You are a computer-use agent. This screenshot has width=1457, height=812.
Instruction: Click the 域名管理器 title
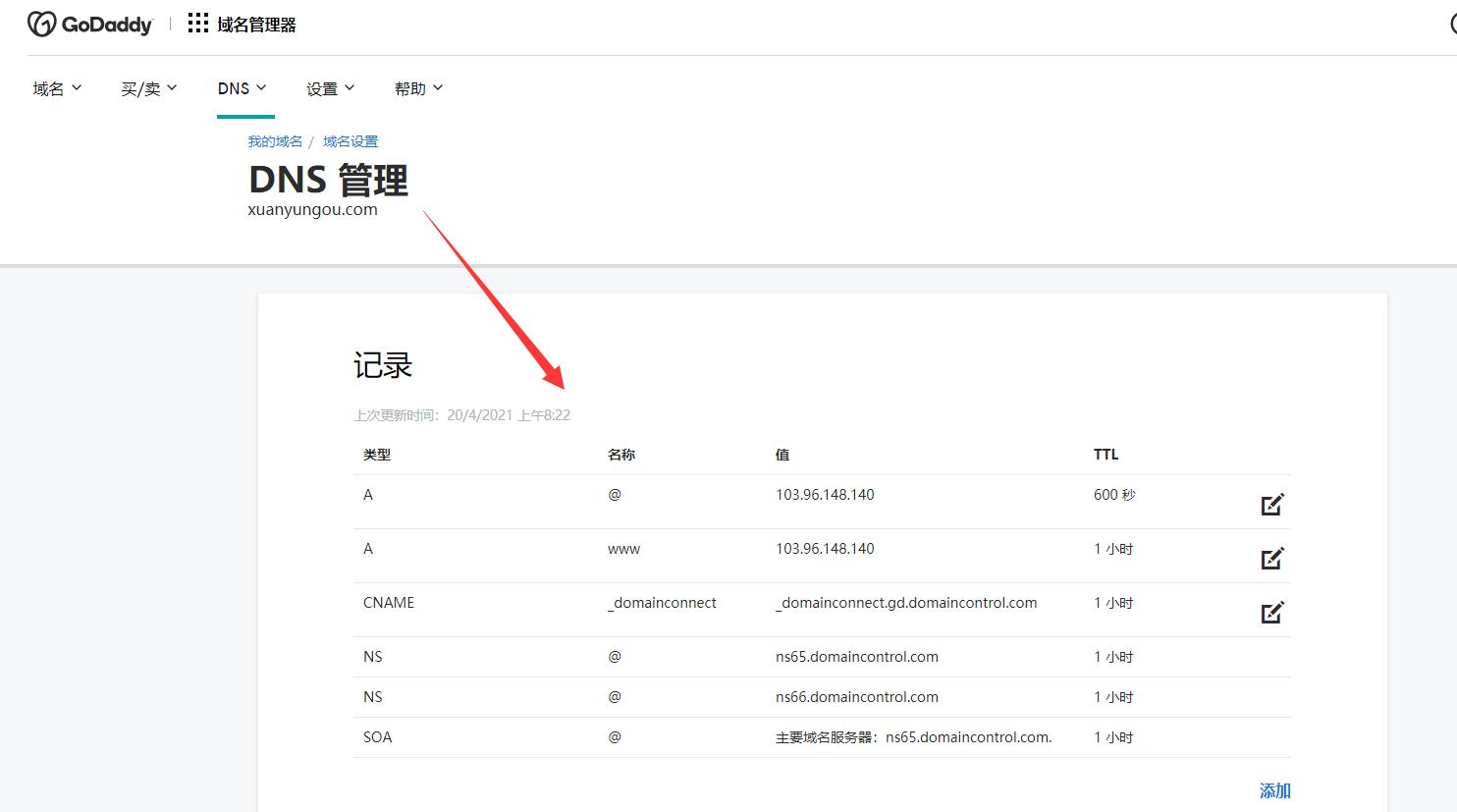pyautogui.click(x=256, y=25)
